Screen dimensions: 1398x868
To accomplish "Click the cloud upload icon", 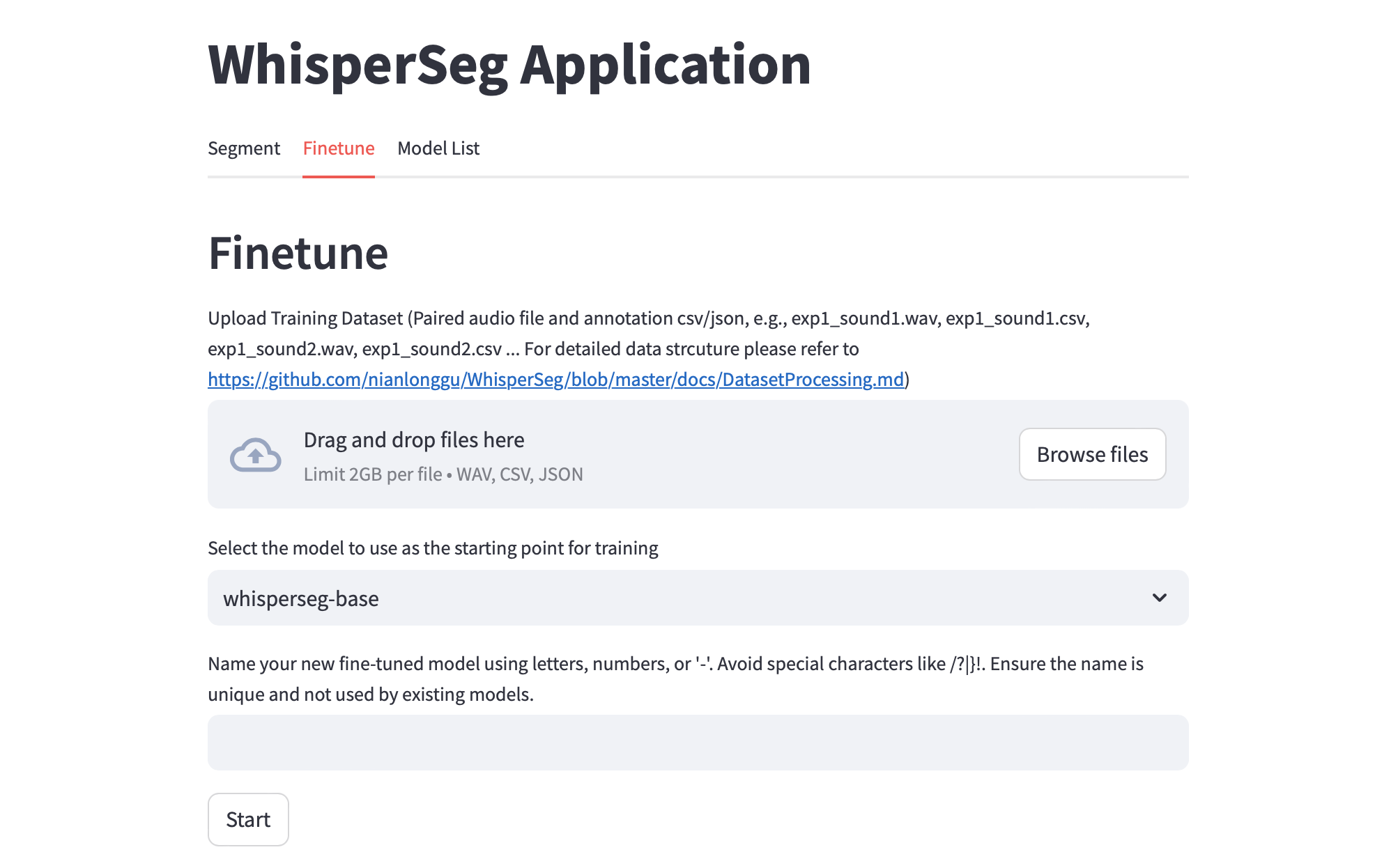I will 255,455.
